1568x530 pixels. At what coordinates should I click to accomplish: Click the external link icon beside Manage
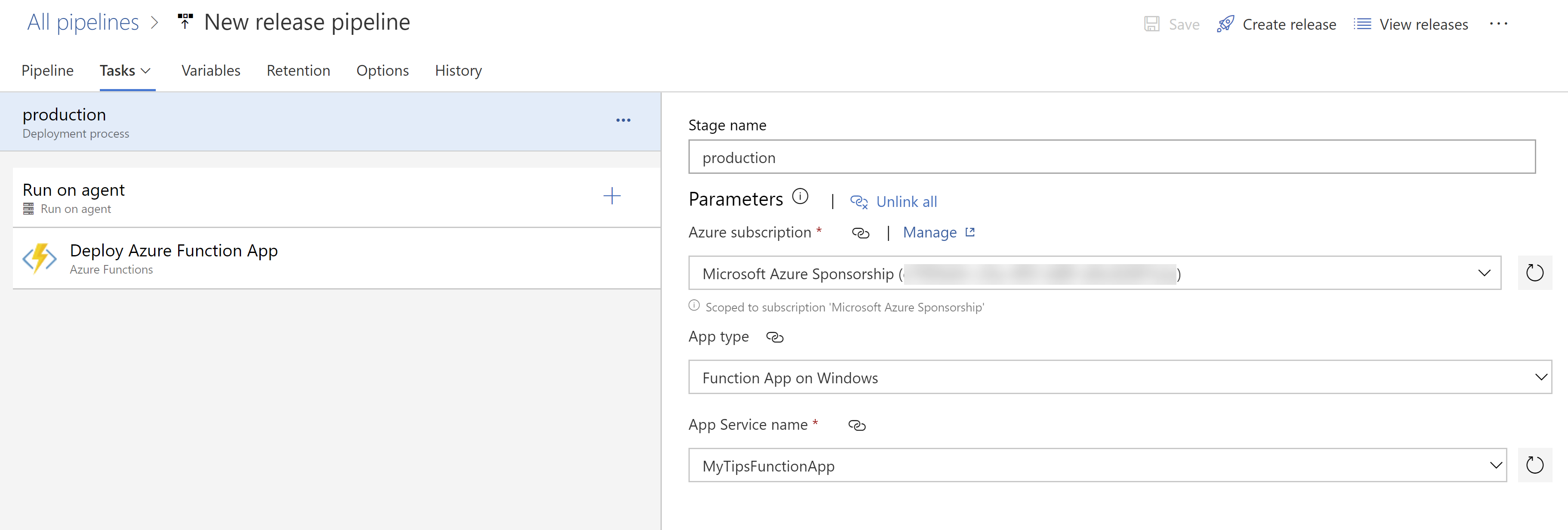click(x=970, y=232)
